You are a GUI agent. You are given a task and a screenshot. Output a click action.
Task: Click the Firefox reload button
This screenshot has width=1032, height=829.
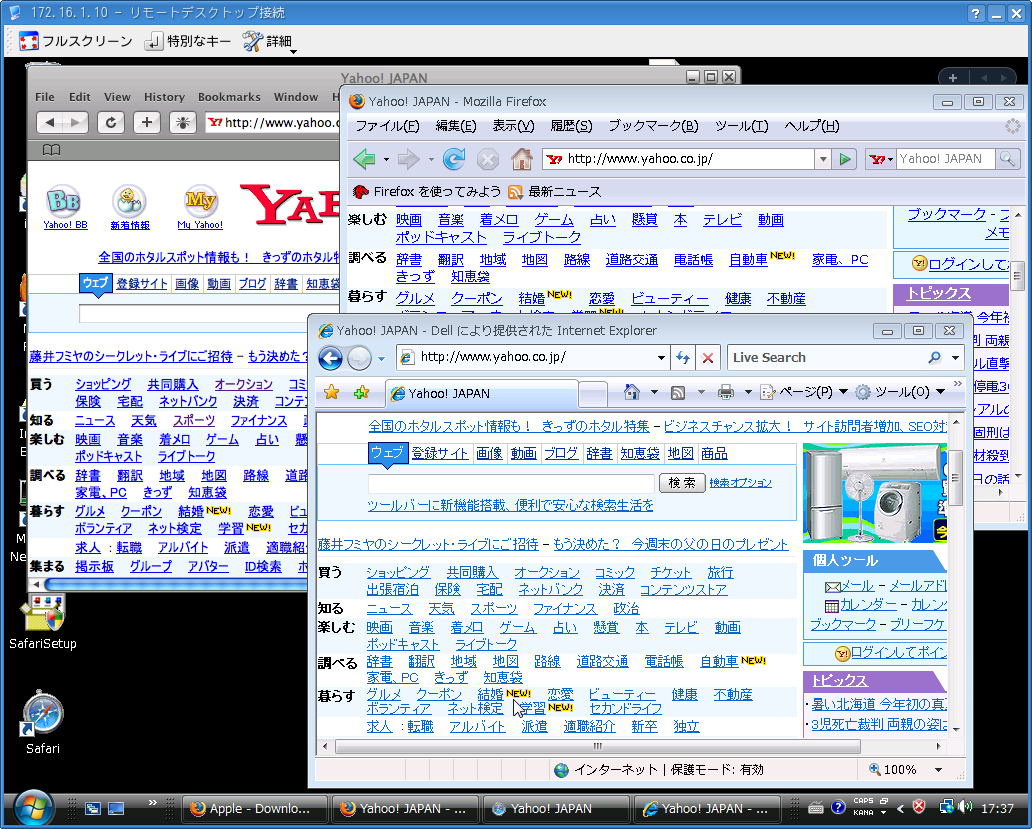pyautogui.click(x=454, y=159)
